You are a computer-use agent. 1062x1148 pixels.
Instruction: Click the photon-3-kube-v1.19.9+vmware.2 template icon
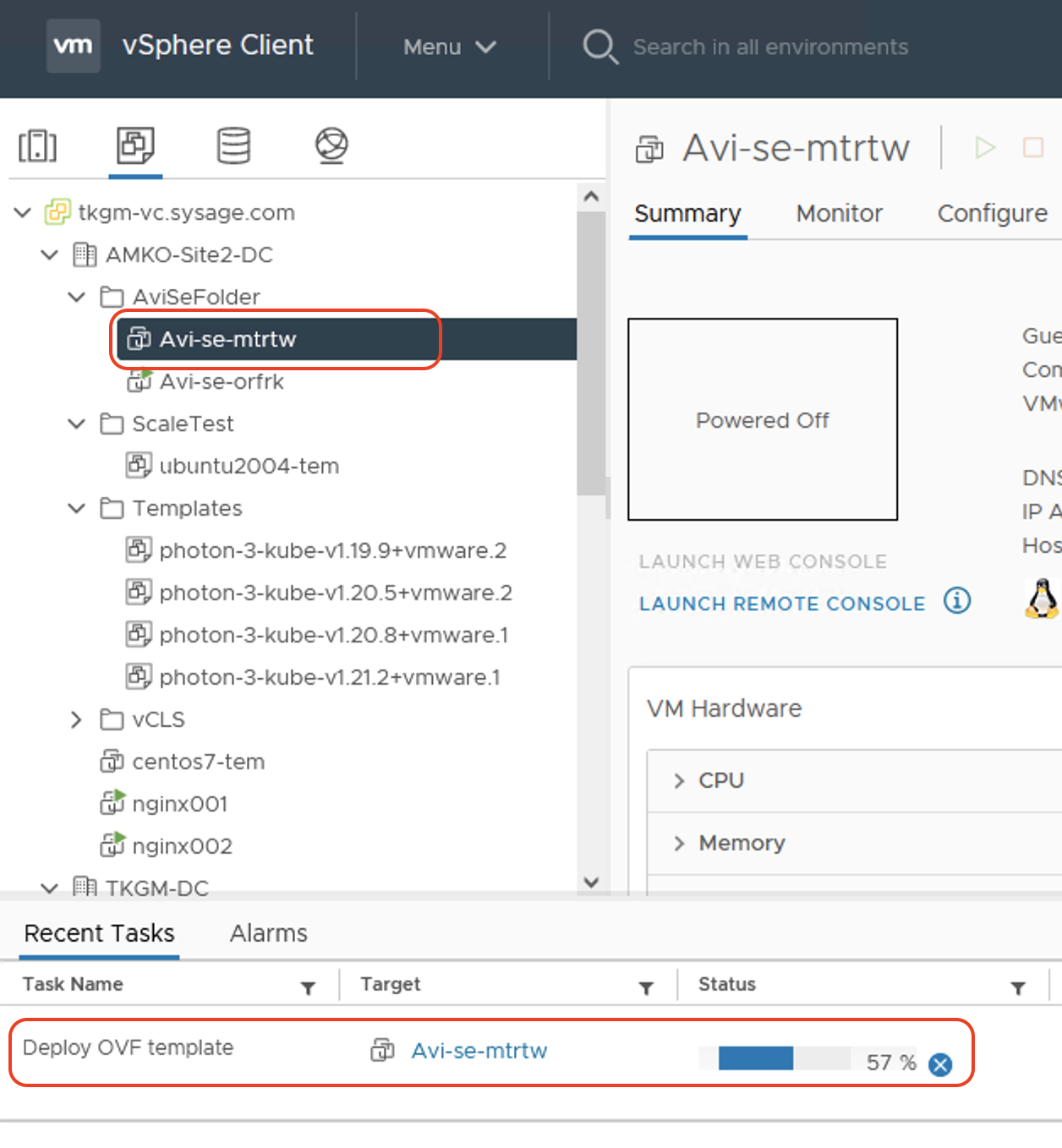tap(139, 549)
